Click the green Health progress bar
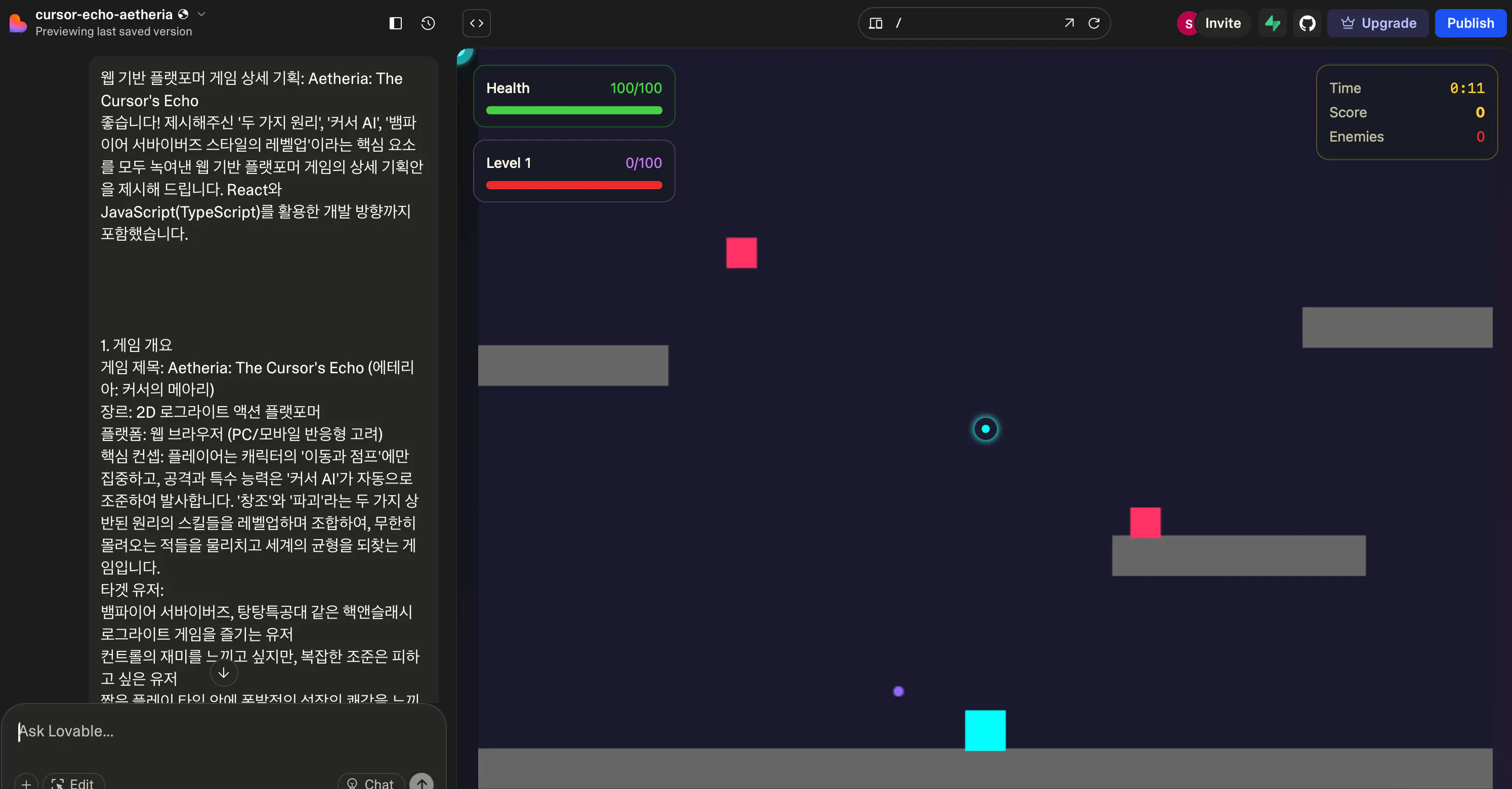 [x=573, y=110]
